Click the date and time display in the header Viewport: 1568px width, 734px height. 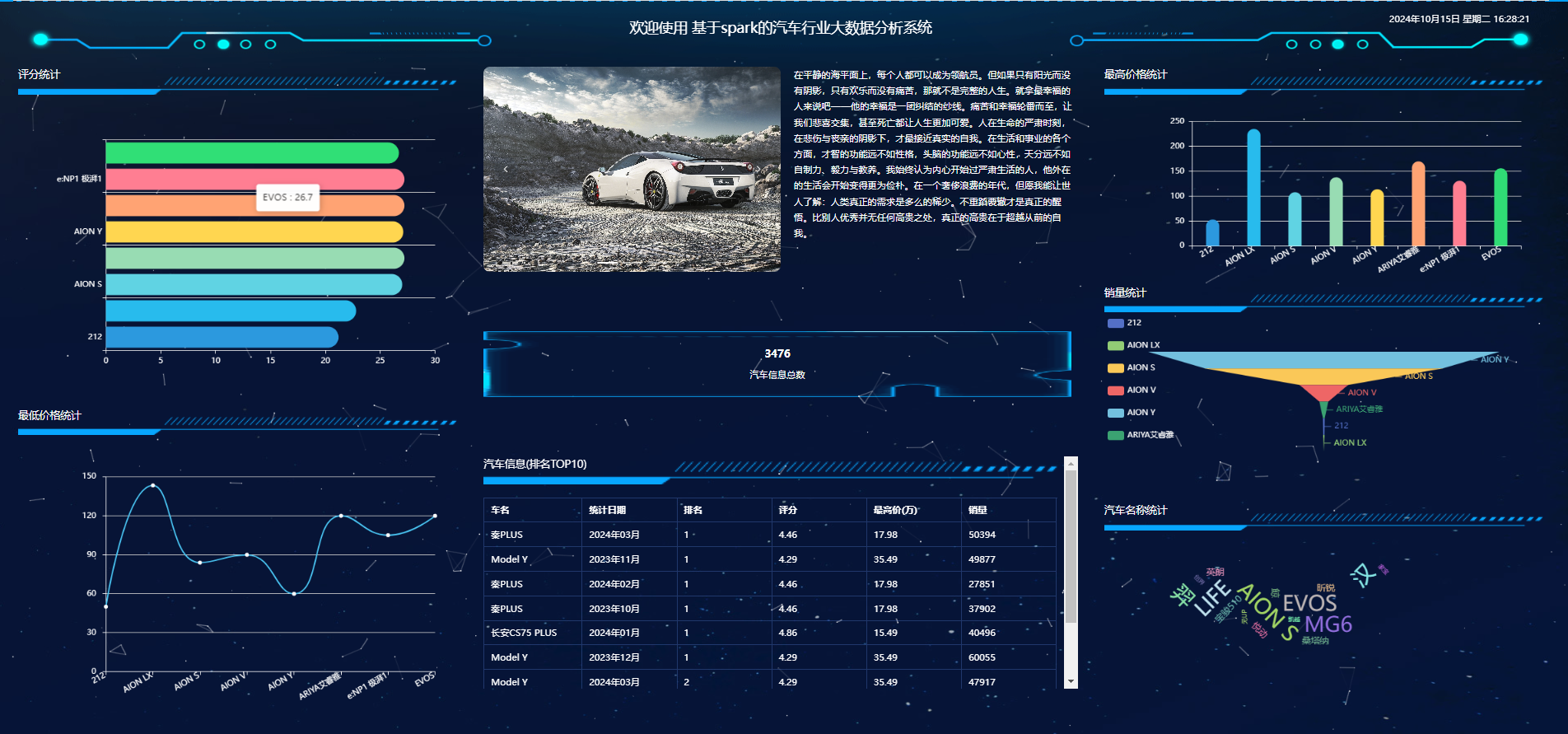coord(1458,19)
